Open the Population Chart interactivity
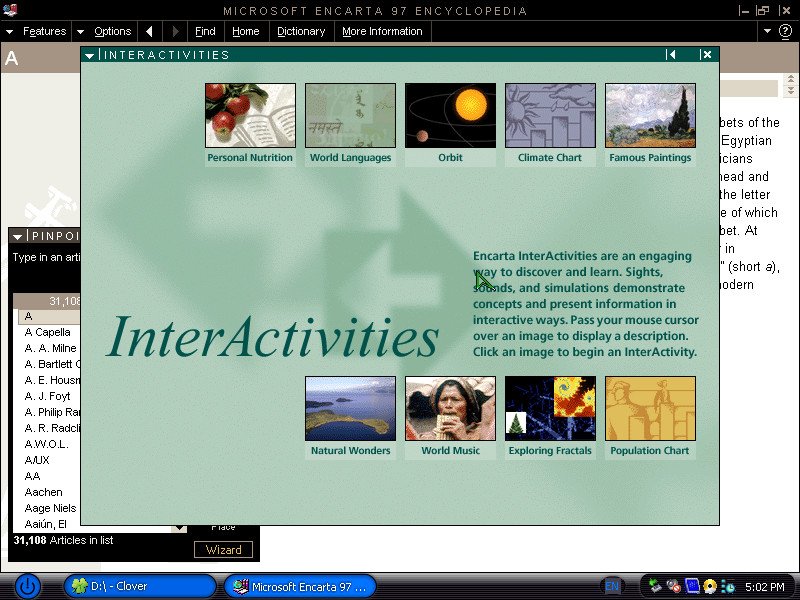 pyautogui.click(x=650, y=409)
